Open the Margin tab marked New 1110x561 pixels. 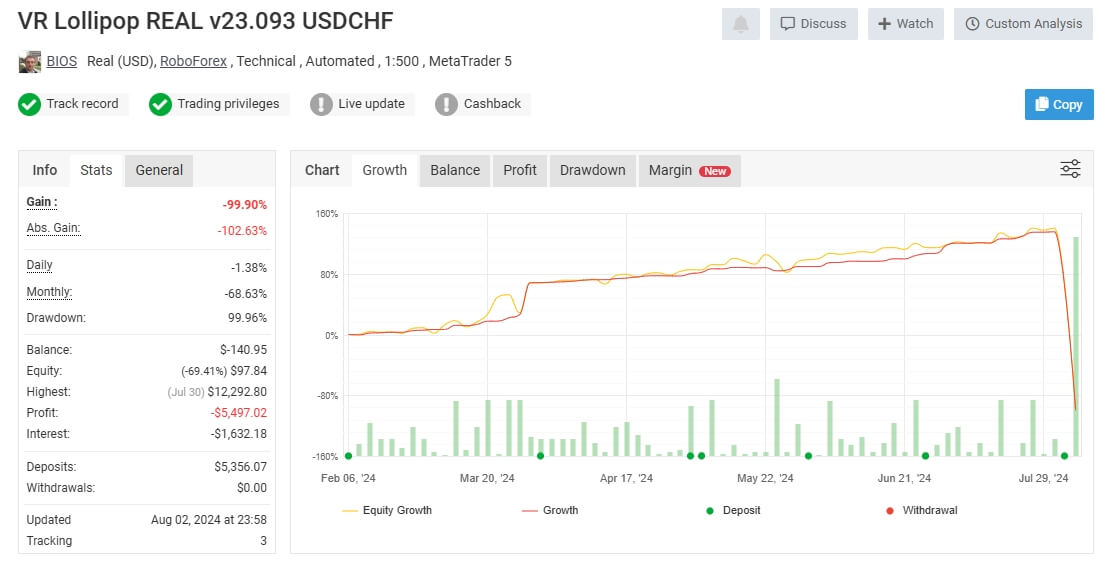click(690, 170)
